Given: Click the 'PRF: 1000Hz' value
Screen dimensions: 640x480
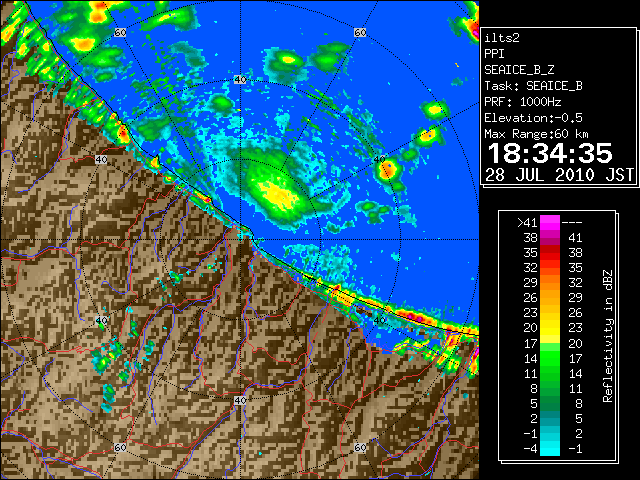Looking at the screenshot, I should [523, 102].
